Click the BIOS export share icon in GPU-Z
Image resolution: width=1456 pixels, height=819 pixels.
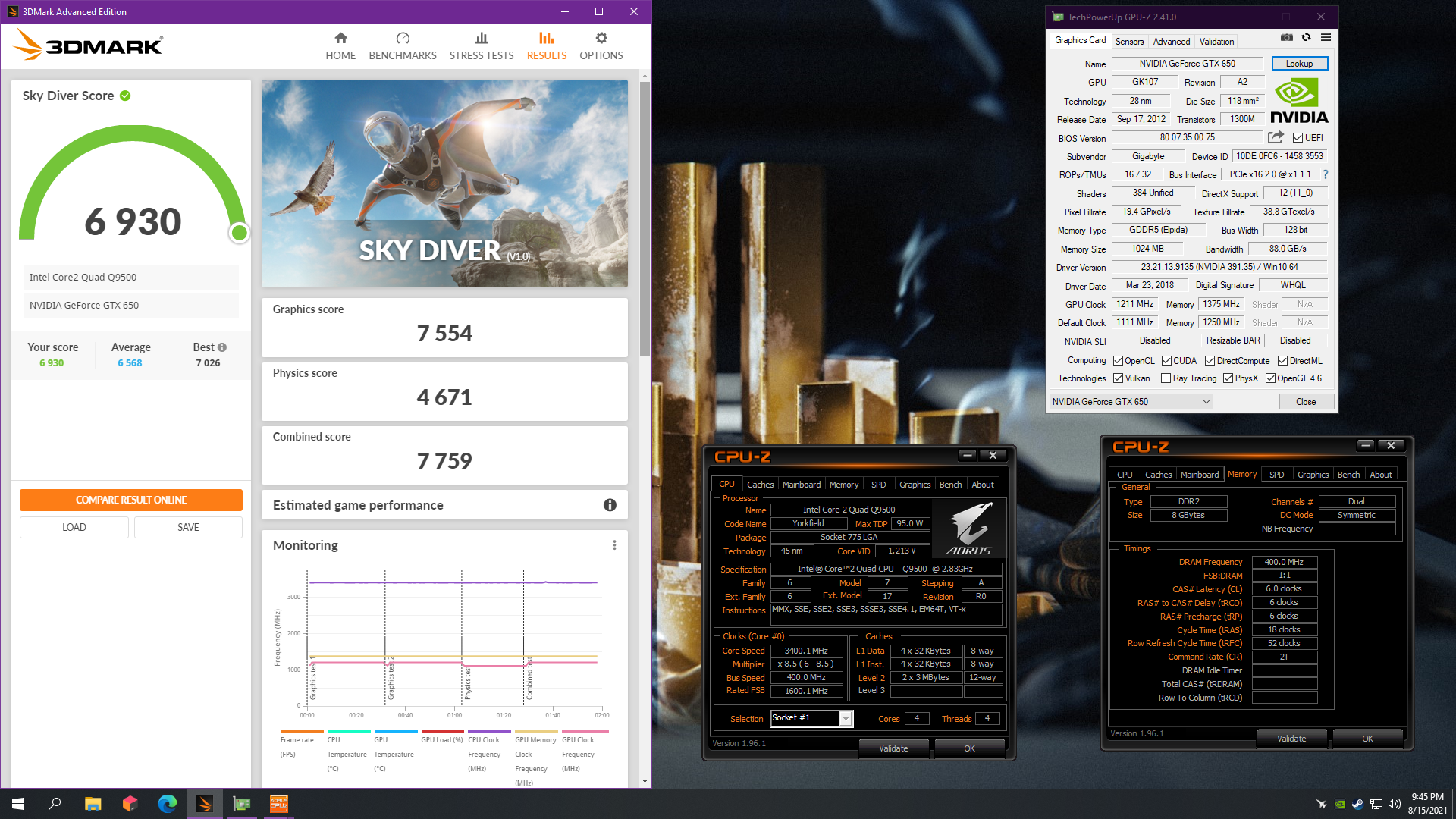pos(1276,137)
